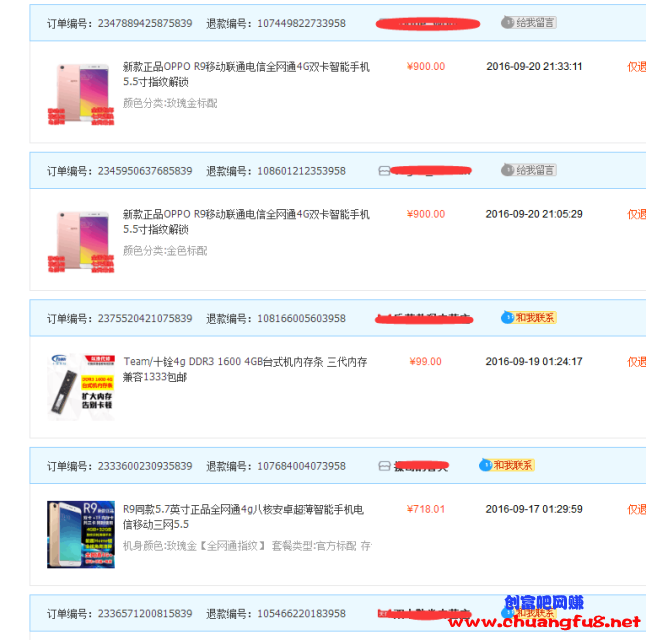Click the ¥718.01 refund amount

(x=426, y=509)
